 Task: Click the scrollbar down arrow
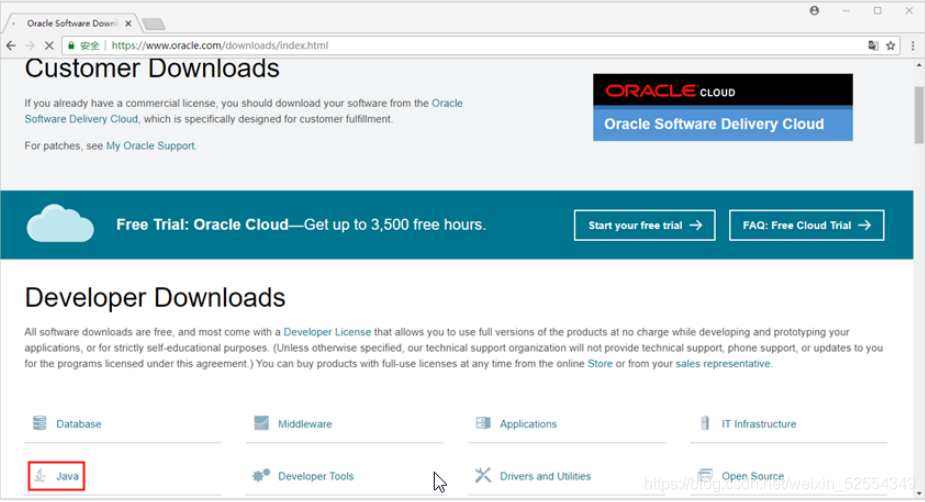click(919, 494)
